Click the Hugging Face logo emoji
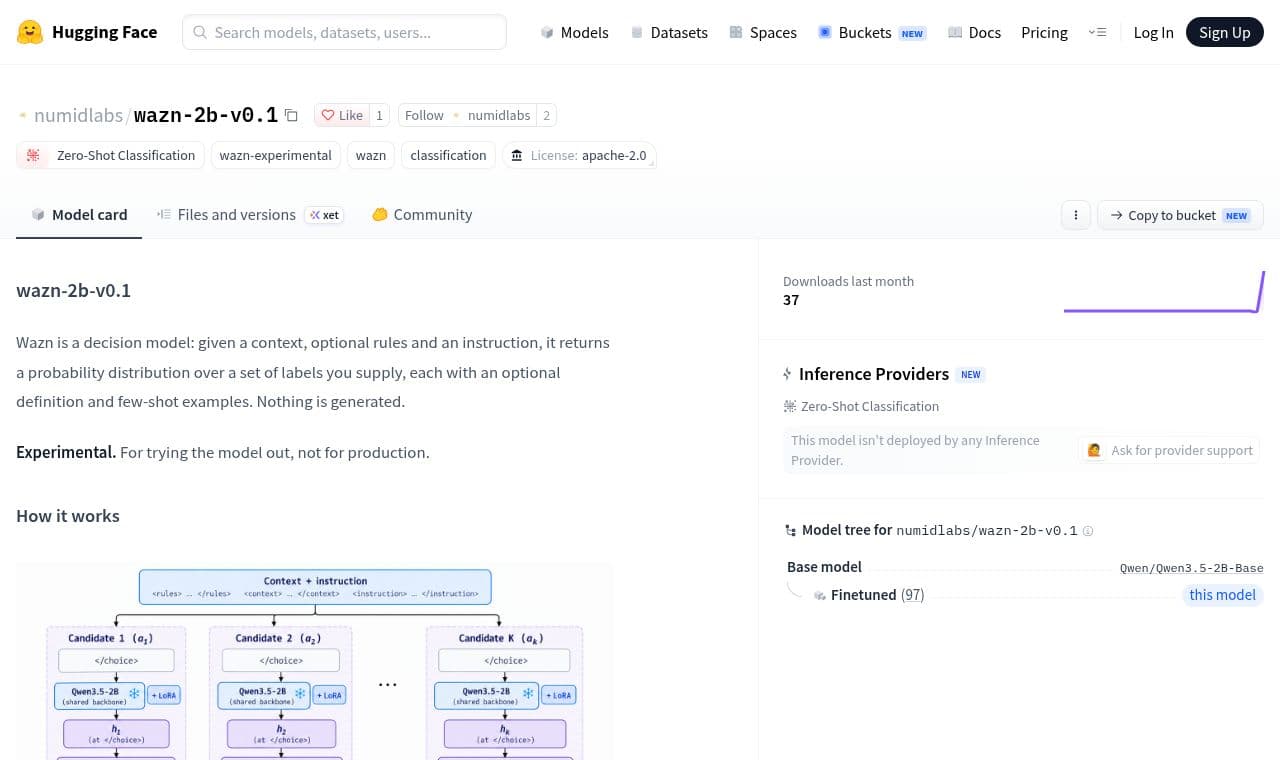1280x760 pixels. coord(30,32)
